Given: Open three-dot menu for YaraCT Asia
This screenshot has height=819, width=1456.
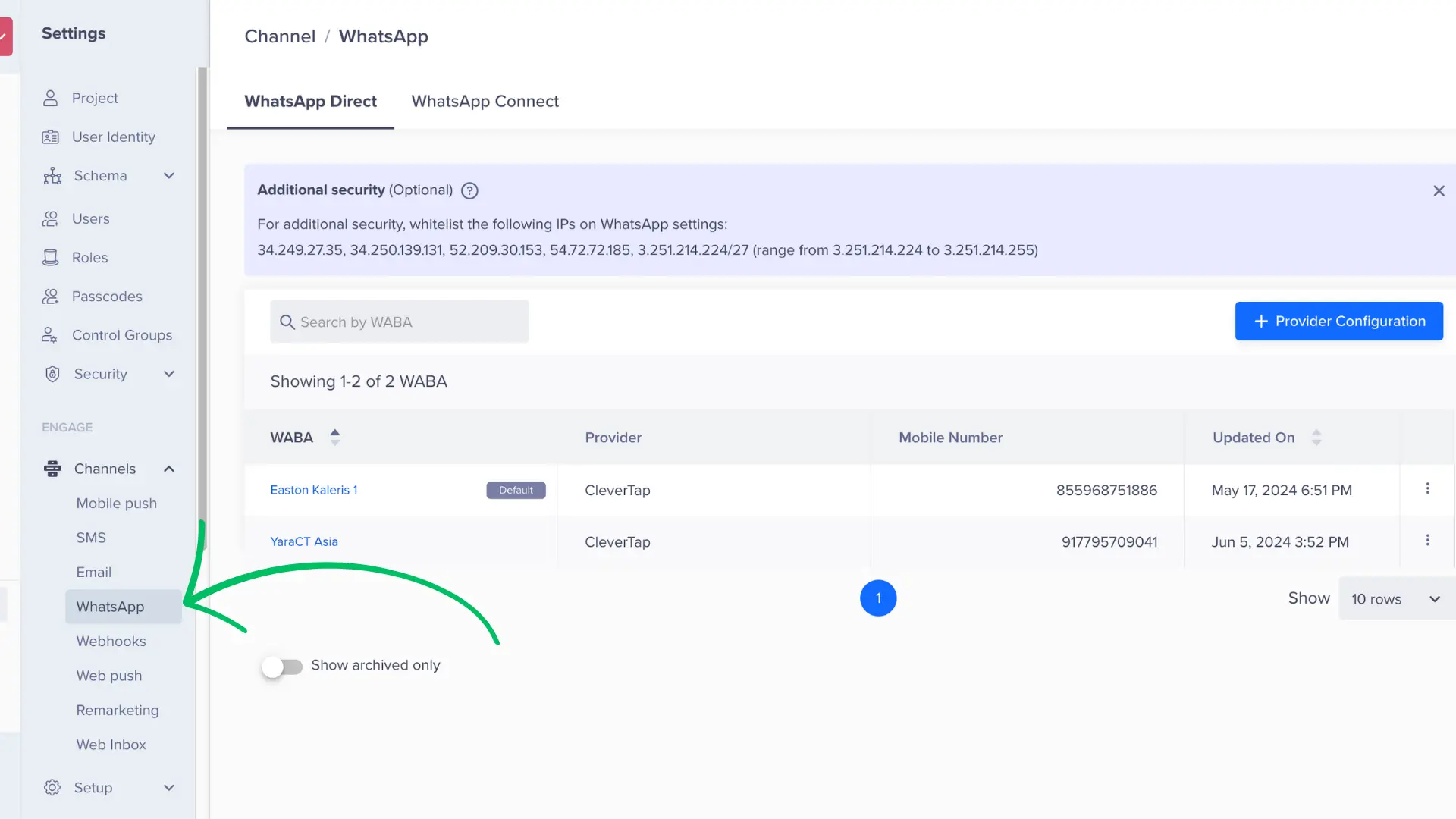Looking at the screenshot, I should point(1427,541).
